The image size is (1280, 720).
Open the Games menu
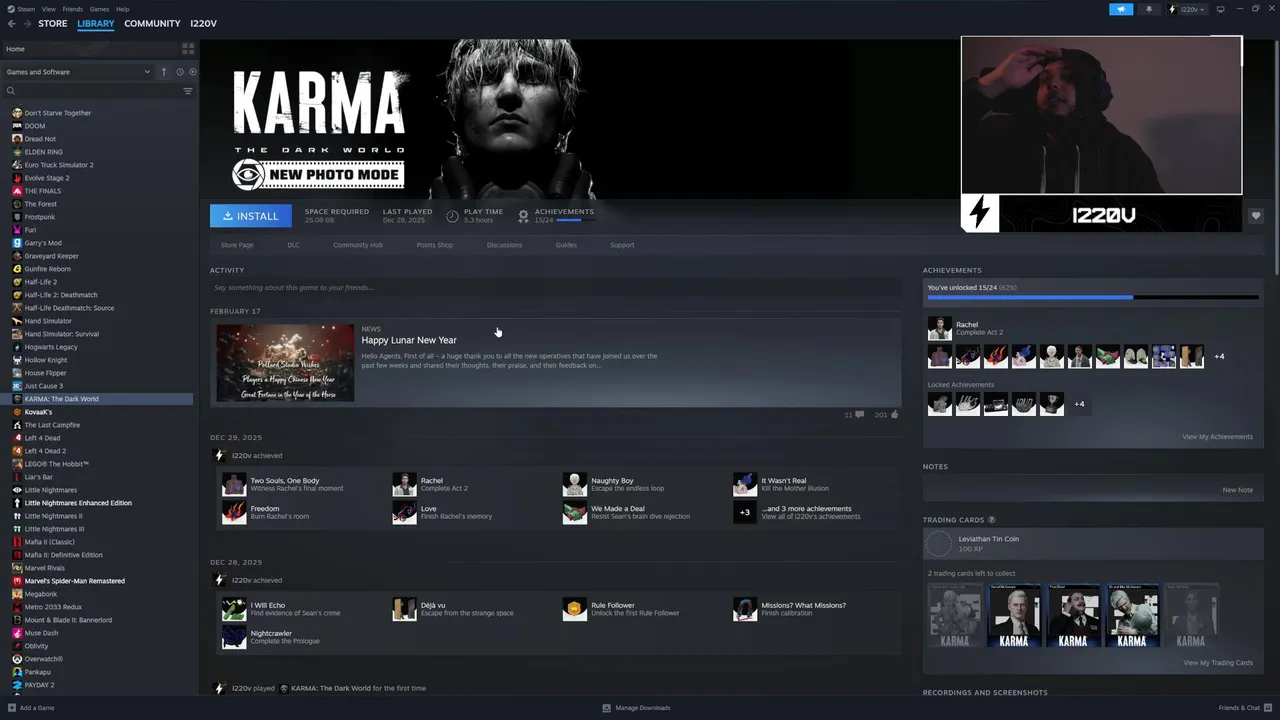(x=99, y=9)
